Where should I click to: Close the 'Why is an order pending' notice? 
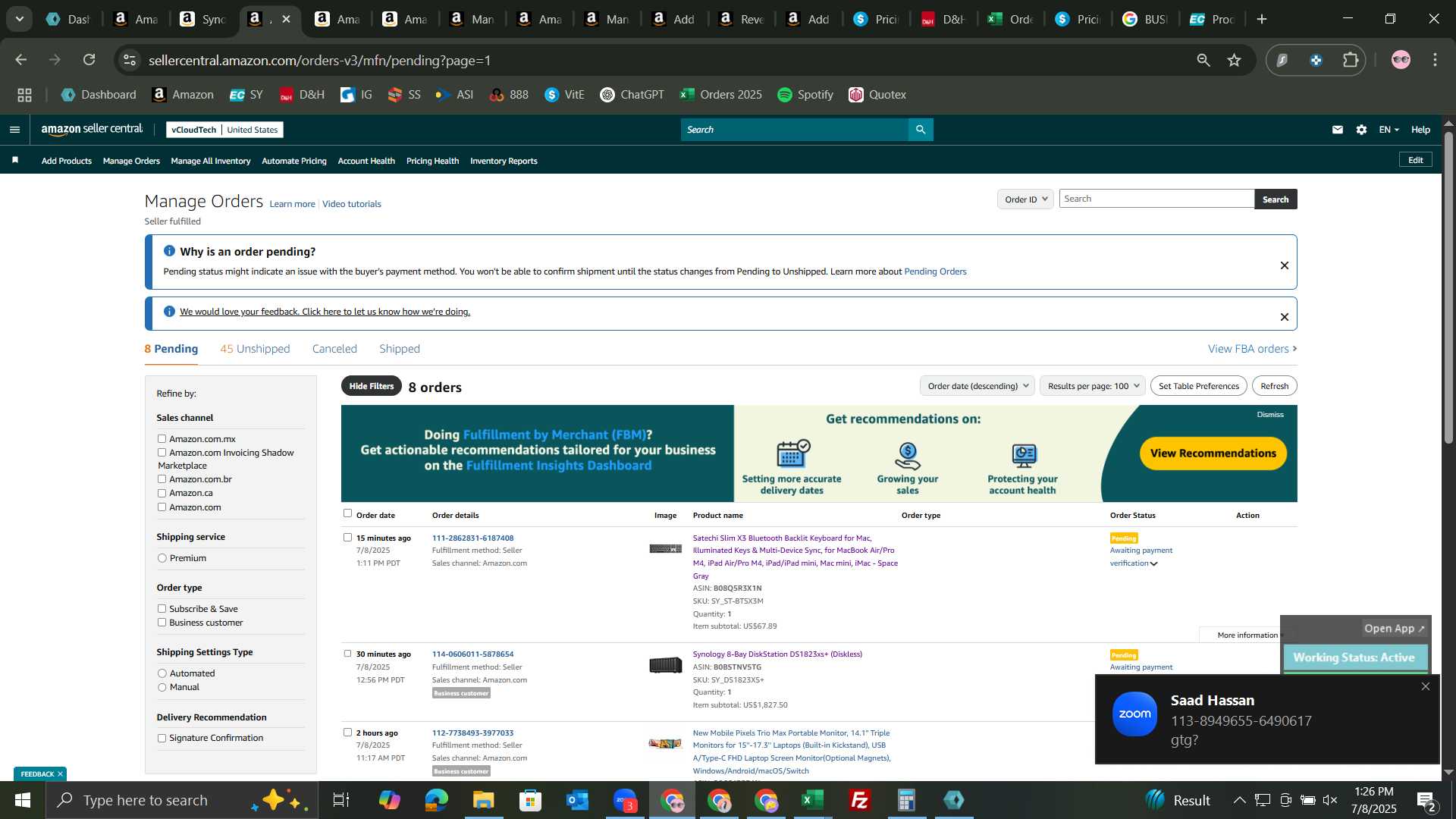[x=1284, y=265]
